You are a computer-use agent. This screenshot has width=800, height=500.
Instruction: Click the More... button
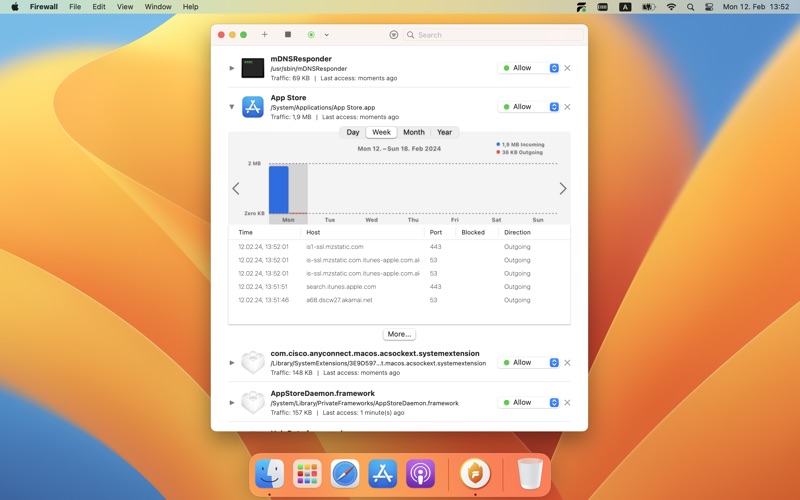(x=399, y=334)
